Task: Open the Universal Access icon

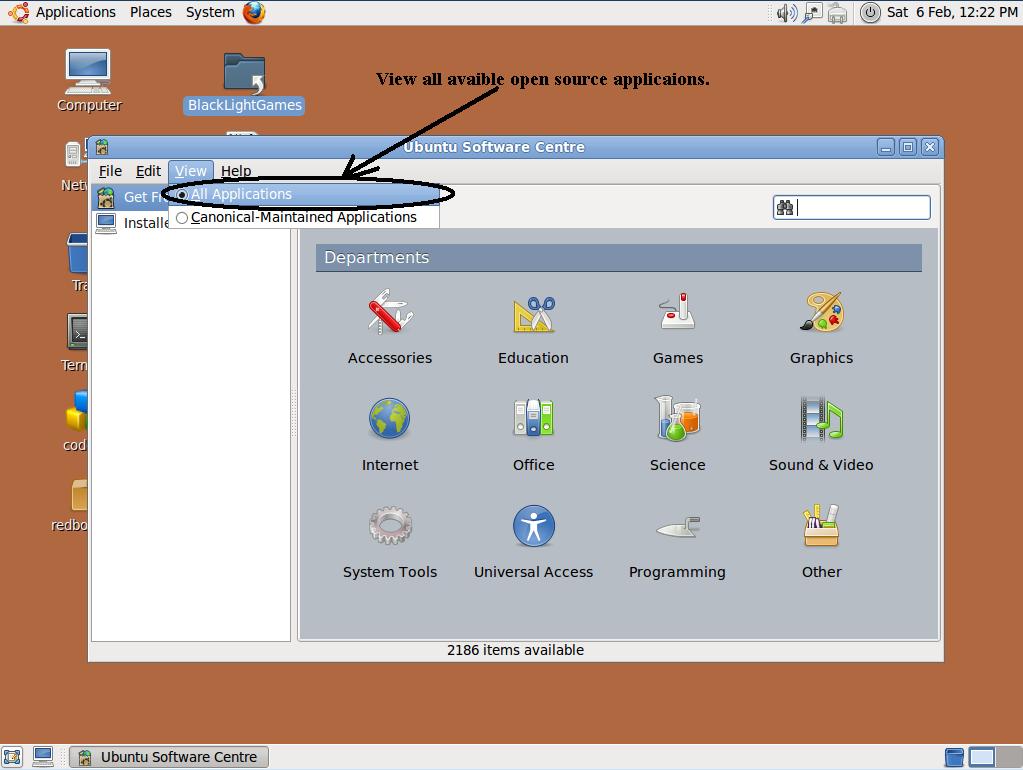Action: coord(534,525)
